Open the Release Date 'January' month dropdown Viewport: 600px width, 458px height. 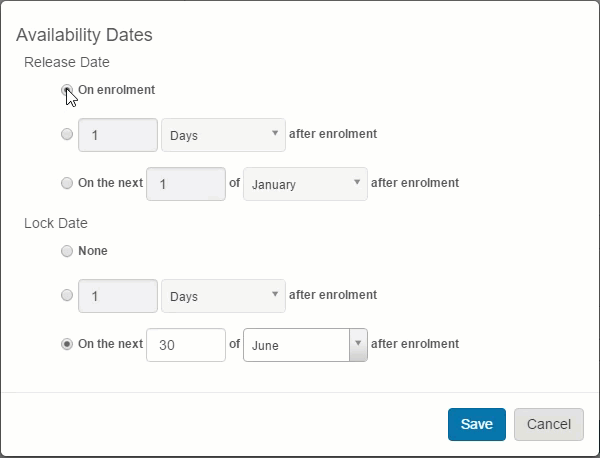click(305, 184)
